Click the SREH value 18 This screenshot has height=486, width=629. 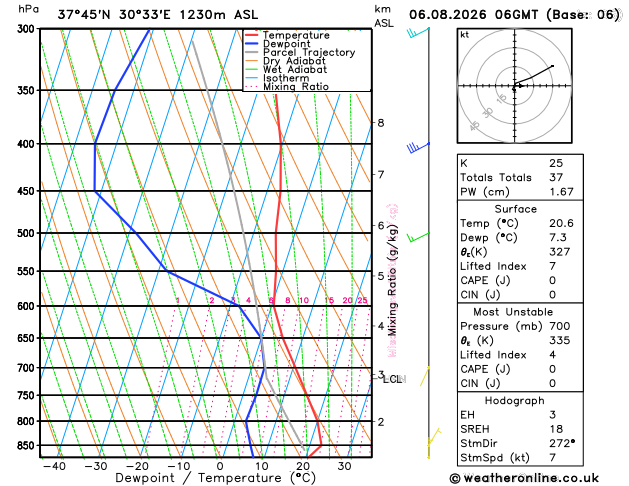[556, 429]
